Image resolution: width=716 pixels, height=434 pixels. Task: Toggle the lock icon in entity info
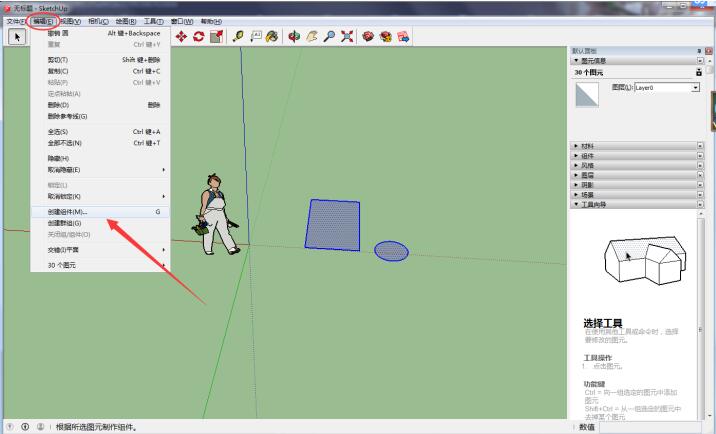[x=698, y=72]
